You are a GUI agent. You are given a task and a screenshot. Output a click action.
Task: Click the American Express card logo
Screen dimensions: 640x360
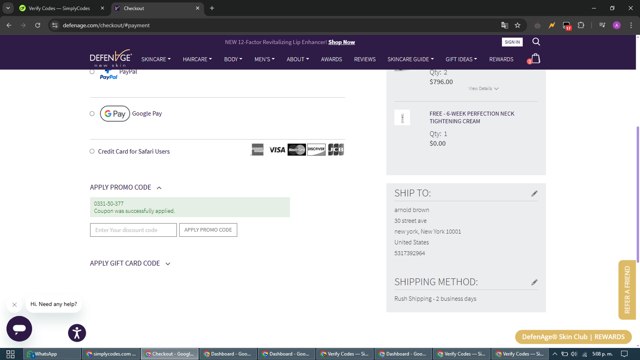pos(258,150)
